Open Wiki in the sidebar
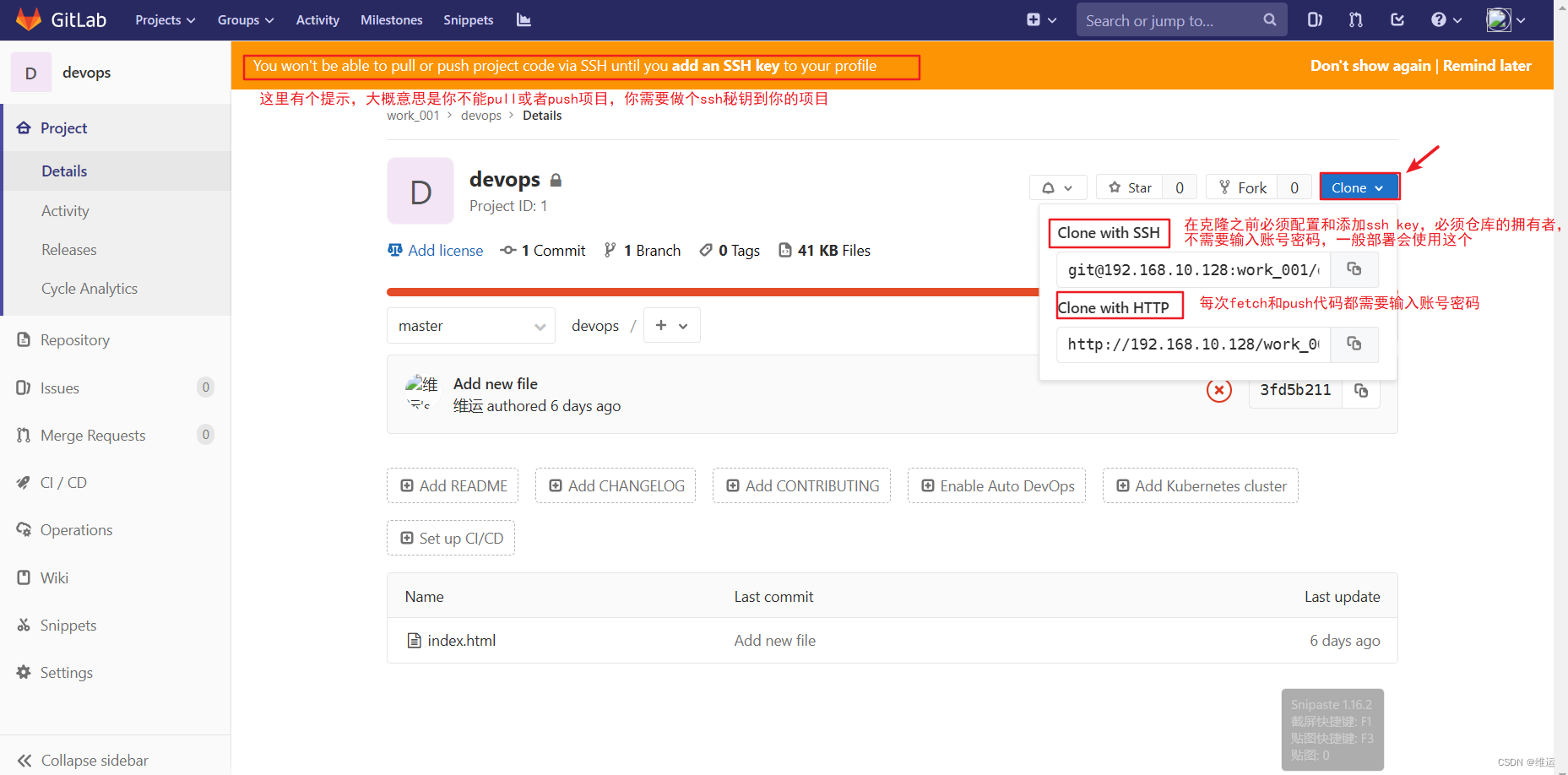Viewport: 1568px width, 775px height. (x=54, y=577)
